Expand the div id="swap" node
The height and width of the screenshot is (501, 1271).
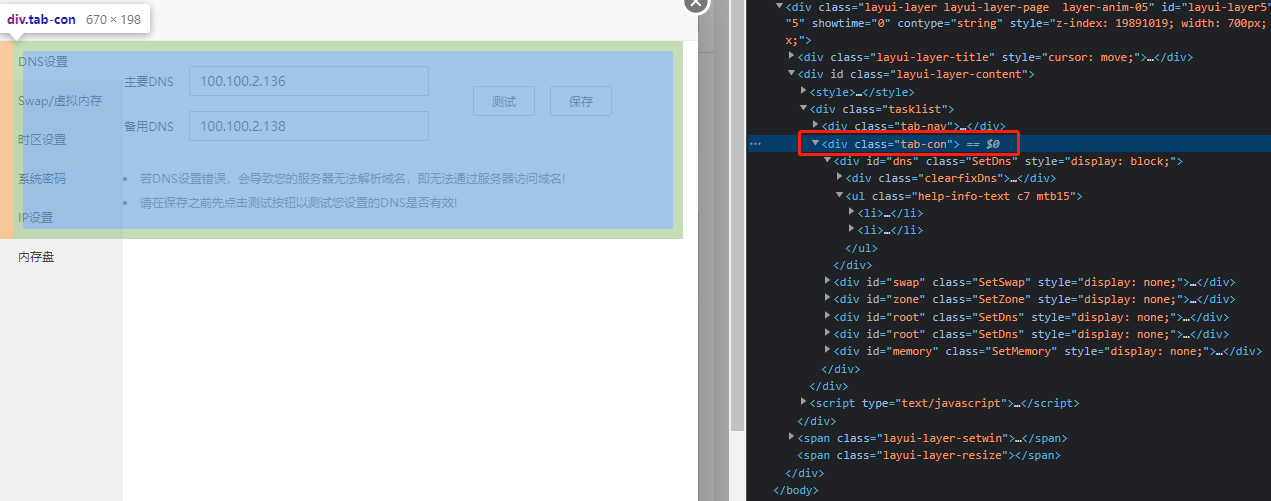(828, 282)
